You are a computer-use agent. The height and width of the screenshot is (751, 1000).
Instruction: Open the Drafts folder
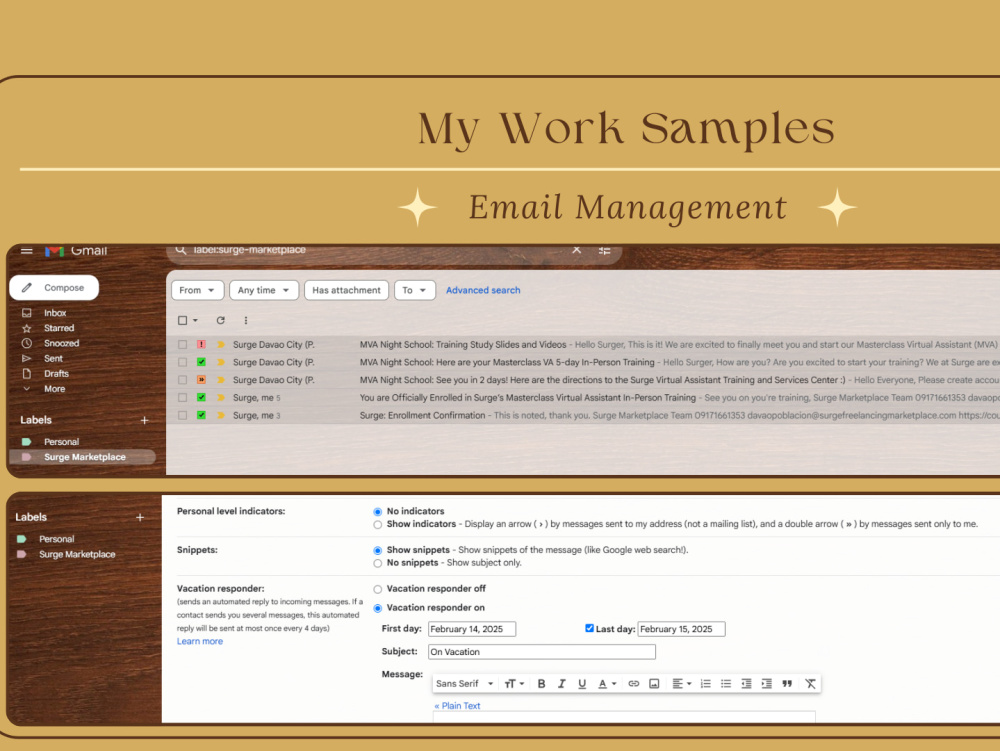[x=56, y=374]
